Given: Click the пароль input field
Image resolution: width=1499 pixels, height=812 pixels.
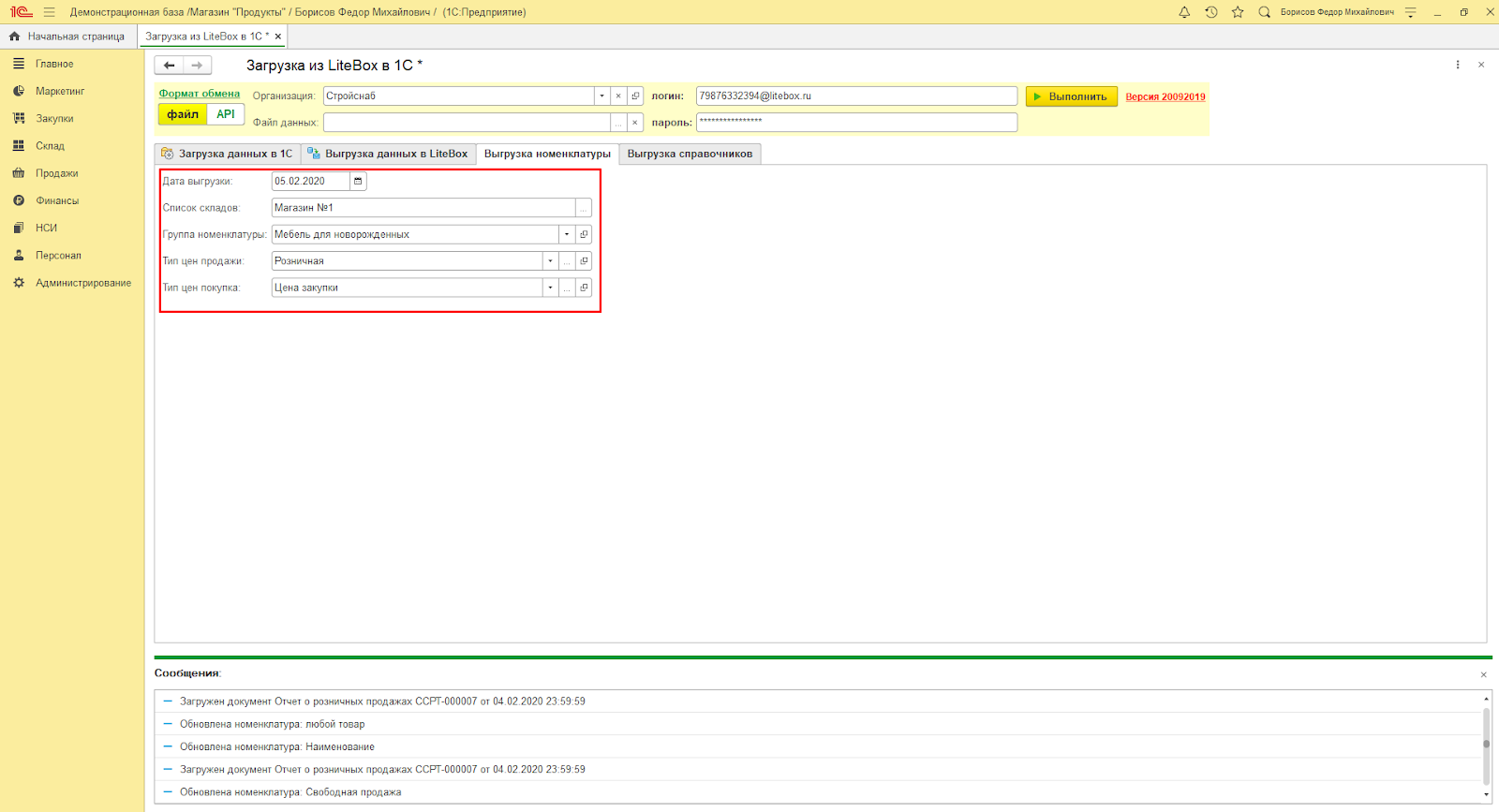Looking at the screenshot, I should (856, 123).
